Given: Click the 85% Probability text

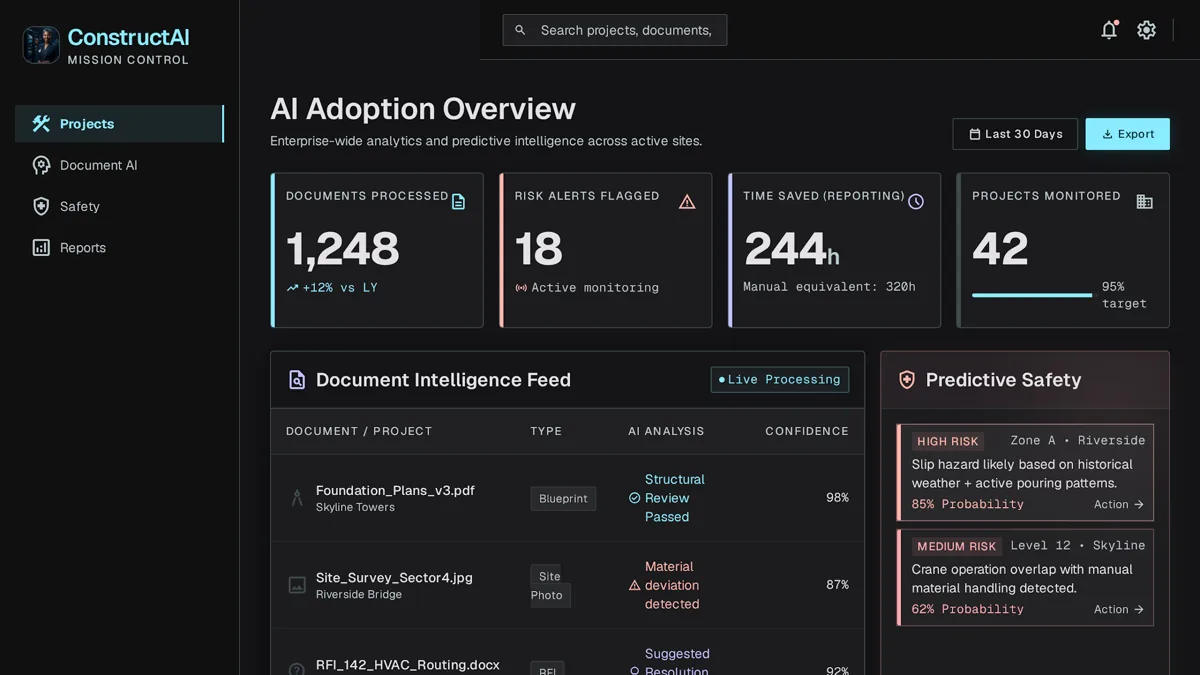Looking at the screenshot, I should (968, 504).
